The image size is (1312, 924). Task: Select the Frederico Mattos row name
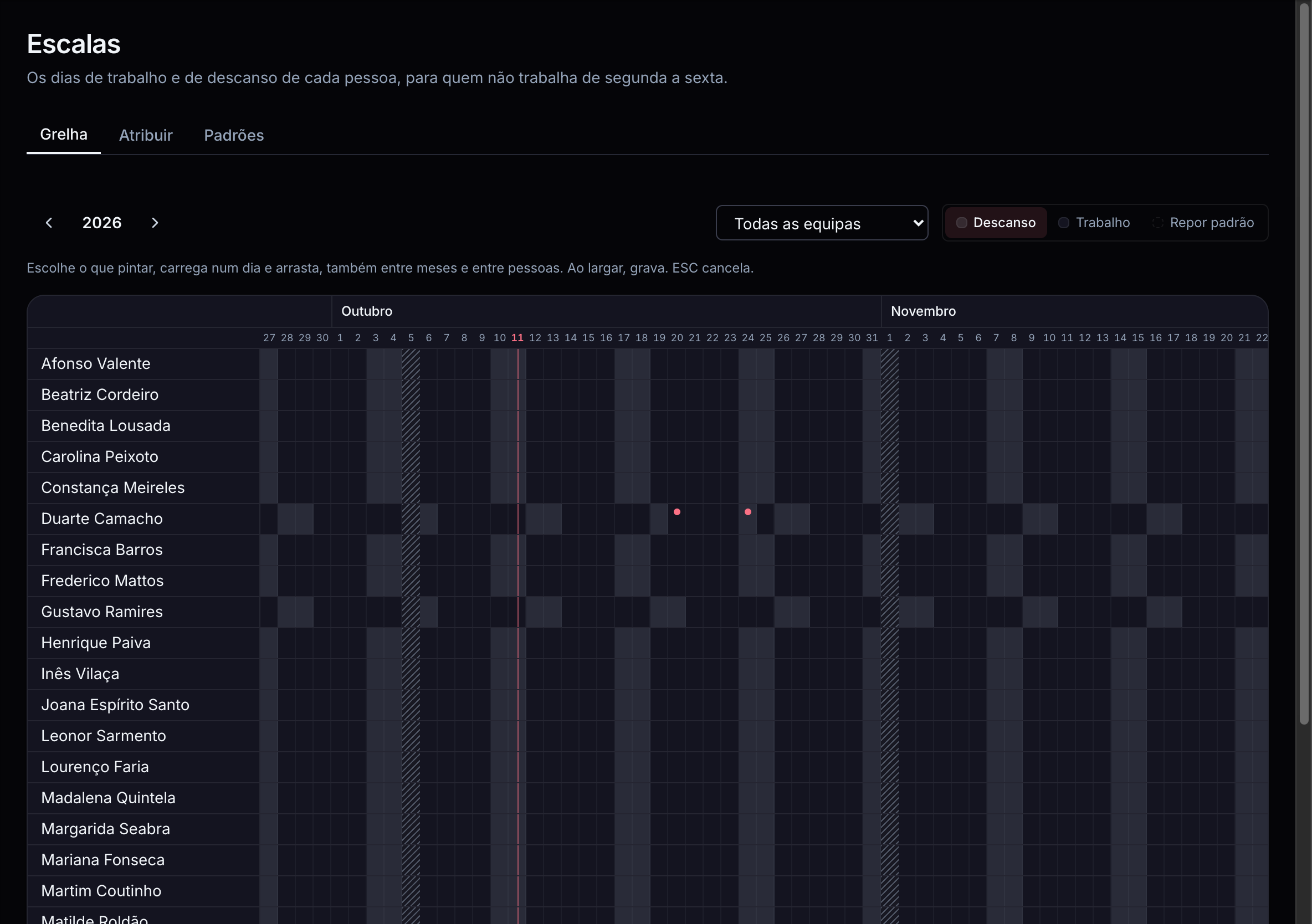point(102,581)
